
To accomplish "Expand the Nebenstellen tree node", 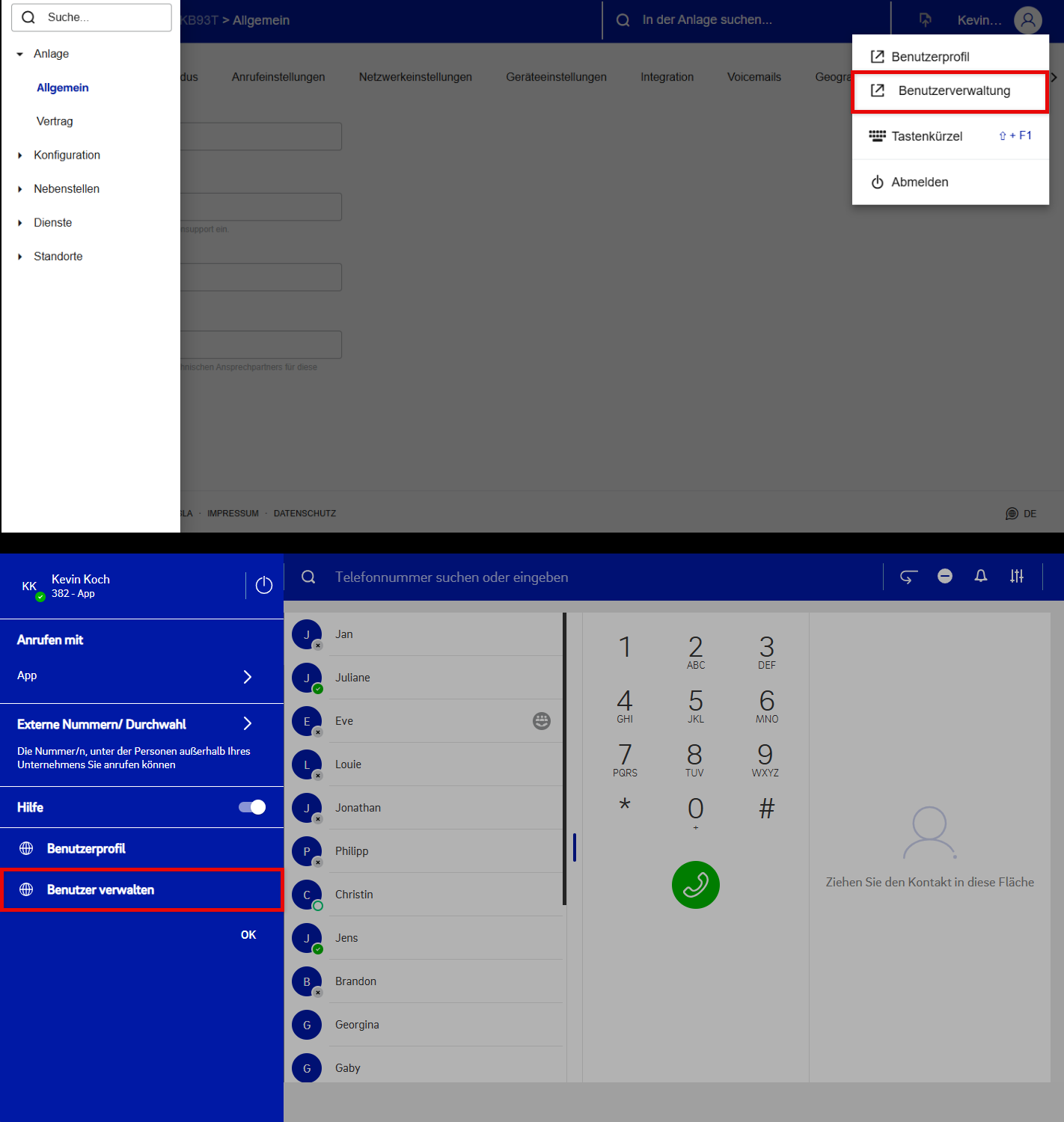I will (20, 189).
